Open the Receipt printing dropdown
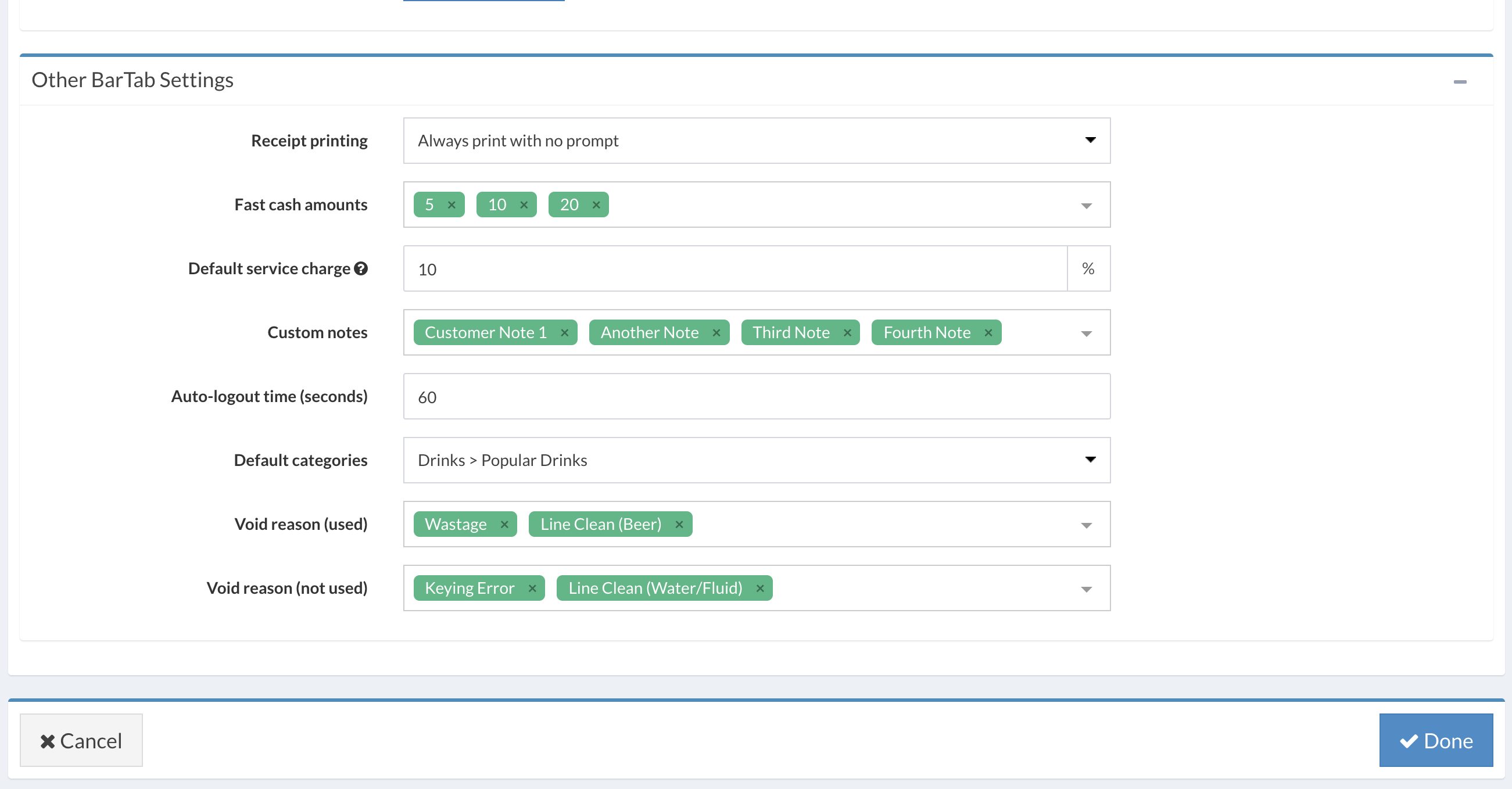 click(x=756, y=141)
